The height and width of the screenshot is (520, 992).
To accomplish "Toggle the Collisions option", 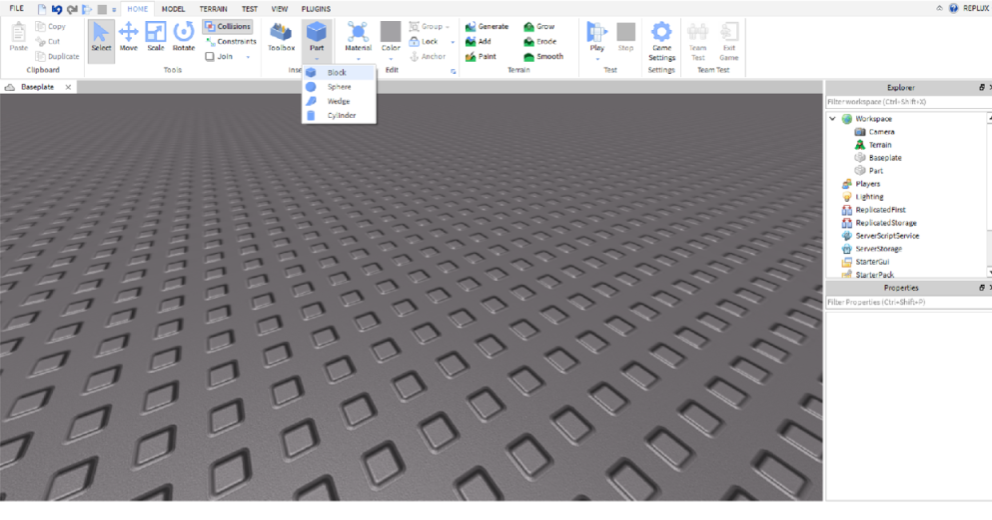I will point(227,27).
